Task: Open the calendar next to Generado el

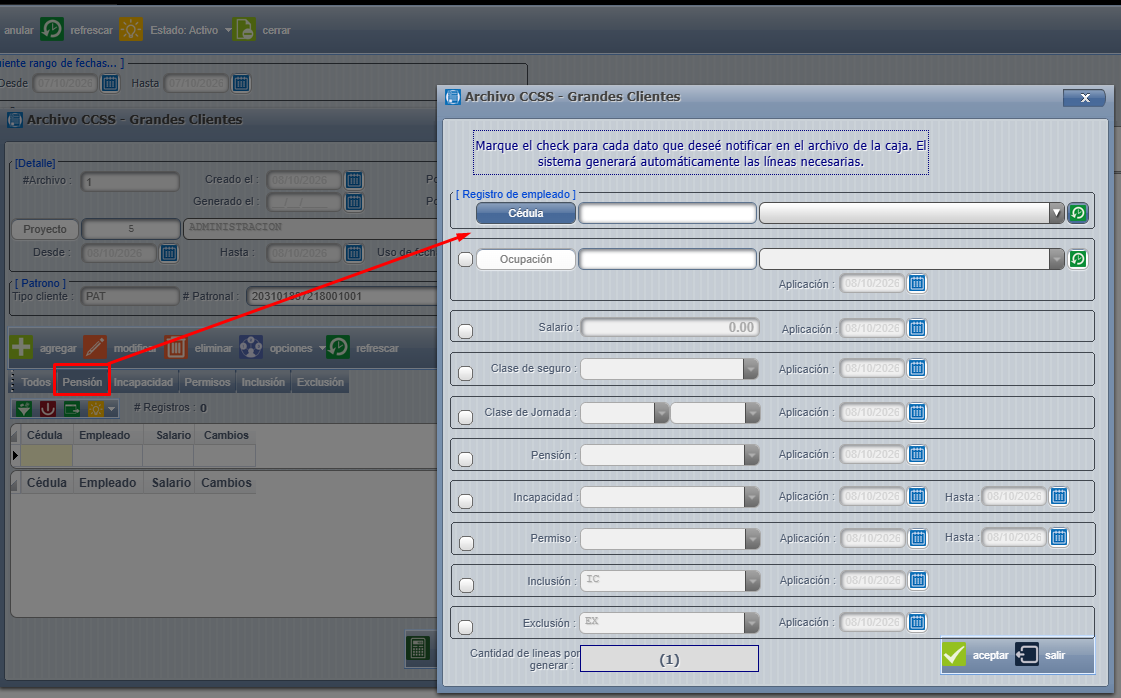Action: click(354, 202)
